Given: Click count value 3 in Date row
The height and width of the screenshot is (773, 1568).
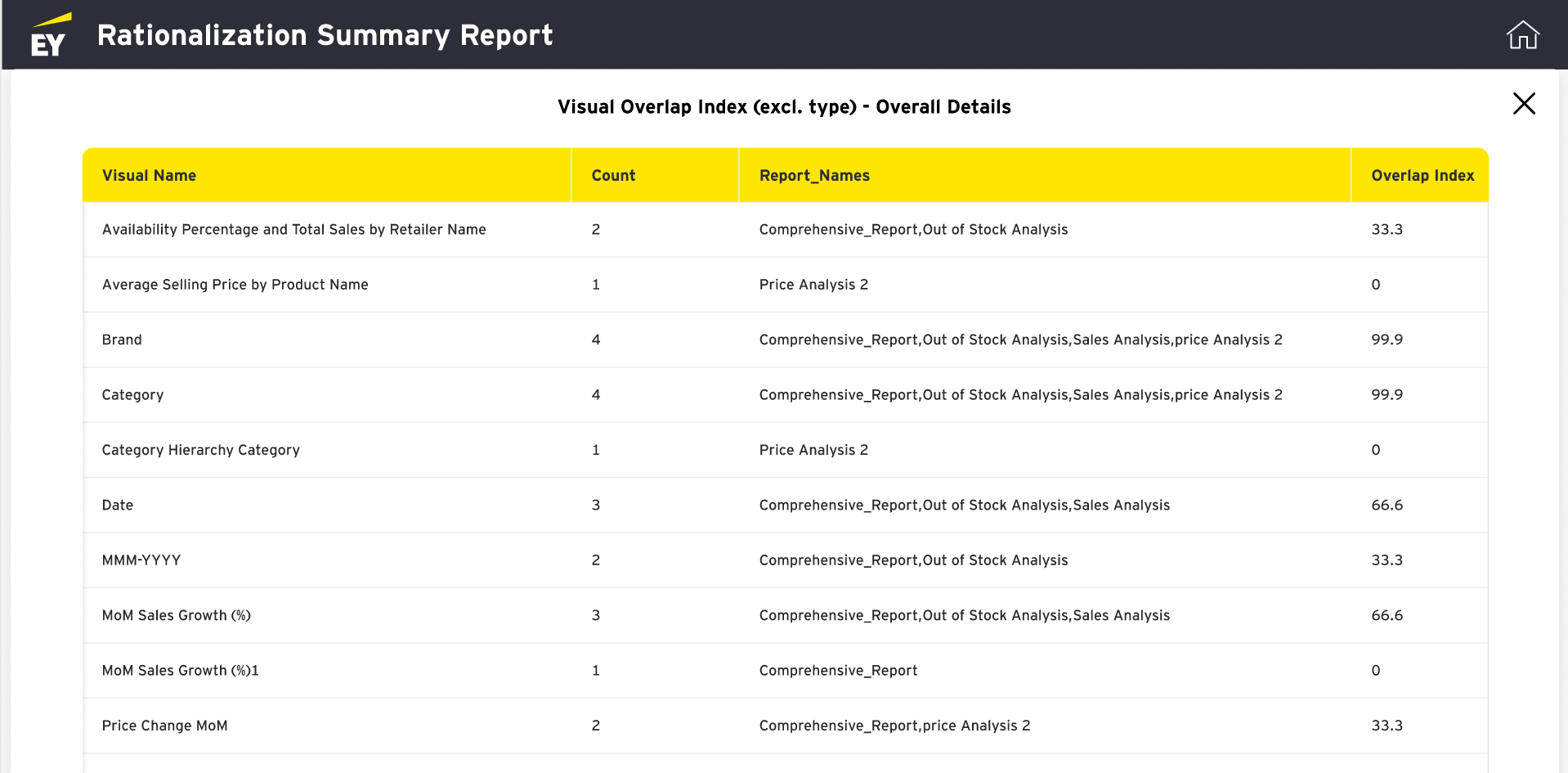Looking at the screenshot, I should point(596,506).
